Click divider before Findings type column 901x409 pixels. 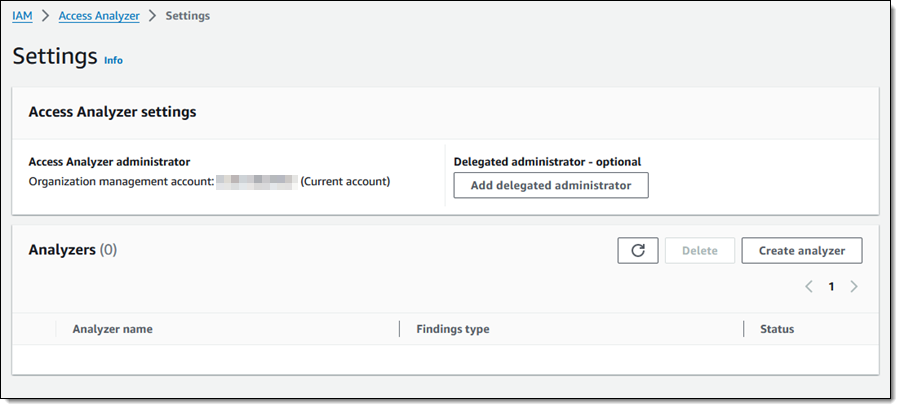399,329
